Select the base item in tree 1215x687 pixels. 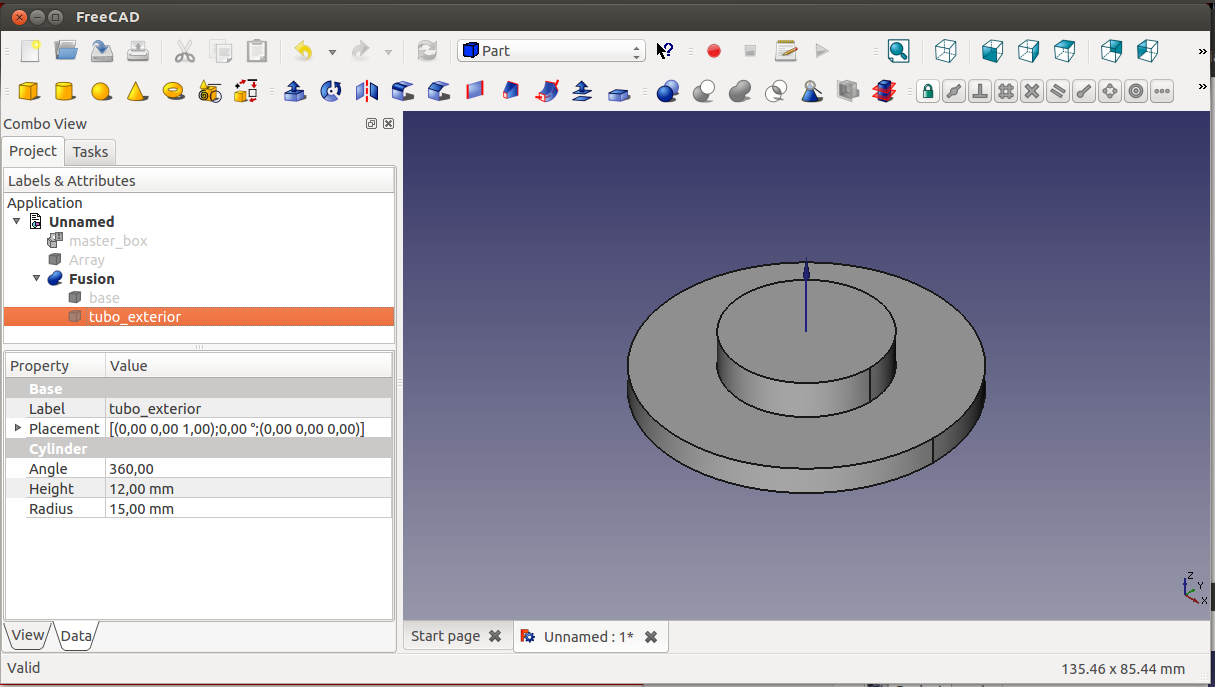point(103,298)
